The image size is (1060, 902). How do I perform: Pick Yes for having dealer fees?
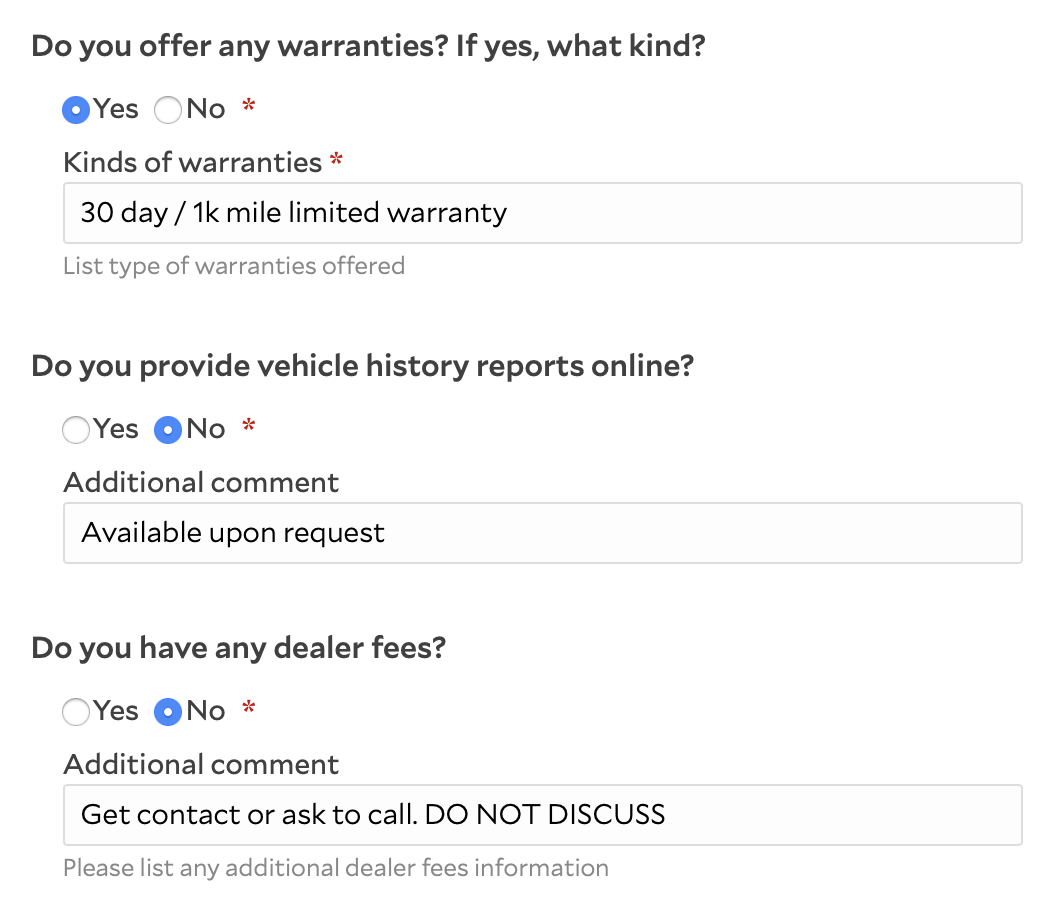coord(76,712)
